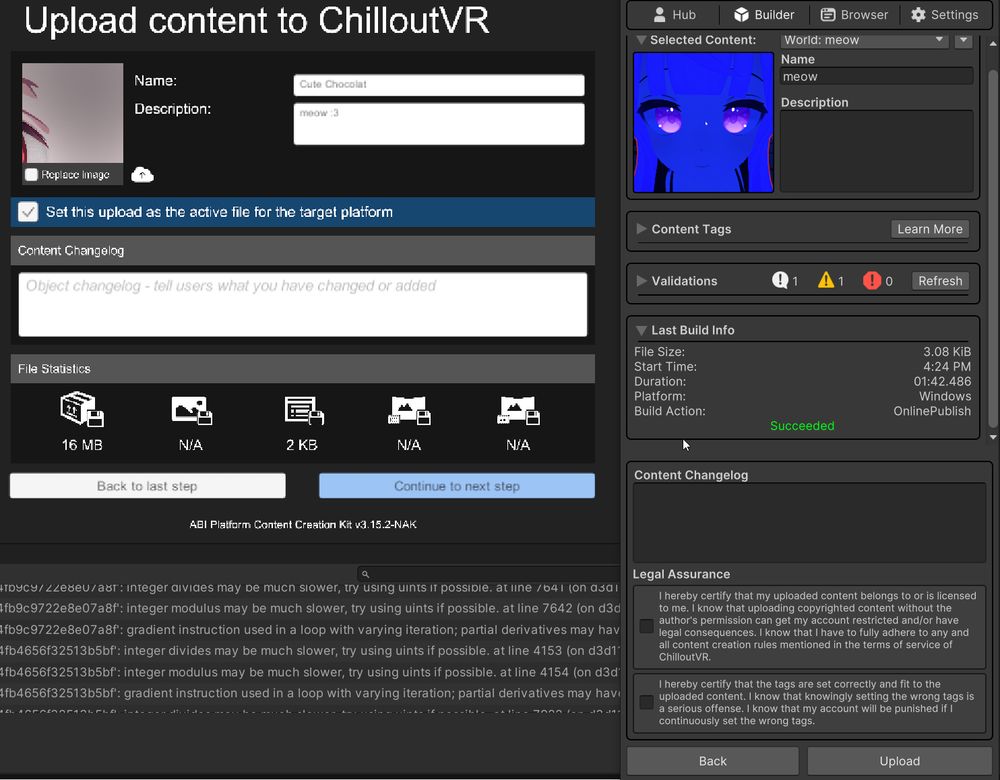
Task: Click the Object changelog text area
Action: [x=302, y=304]
